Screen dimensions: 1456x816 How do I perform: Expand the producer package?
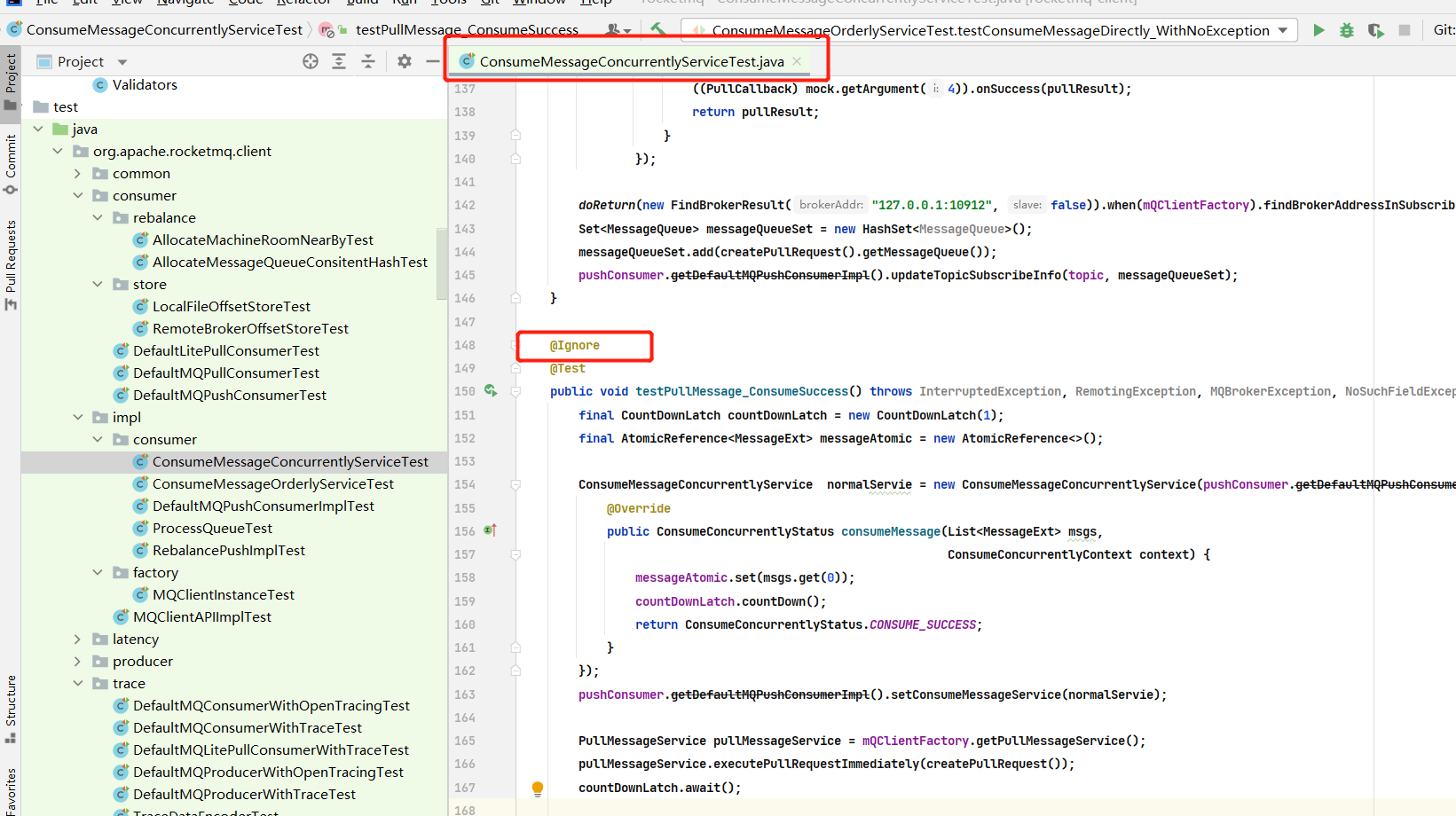[x=78, y=661]
